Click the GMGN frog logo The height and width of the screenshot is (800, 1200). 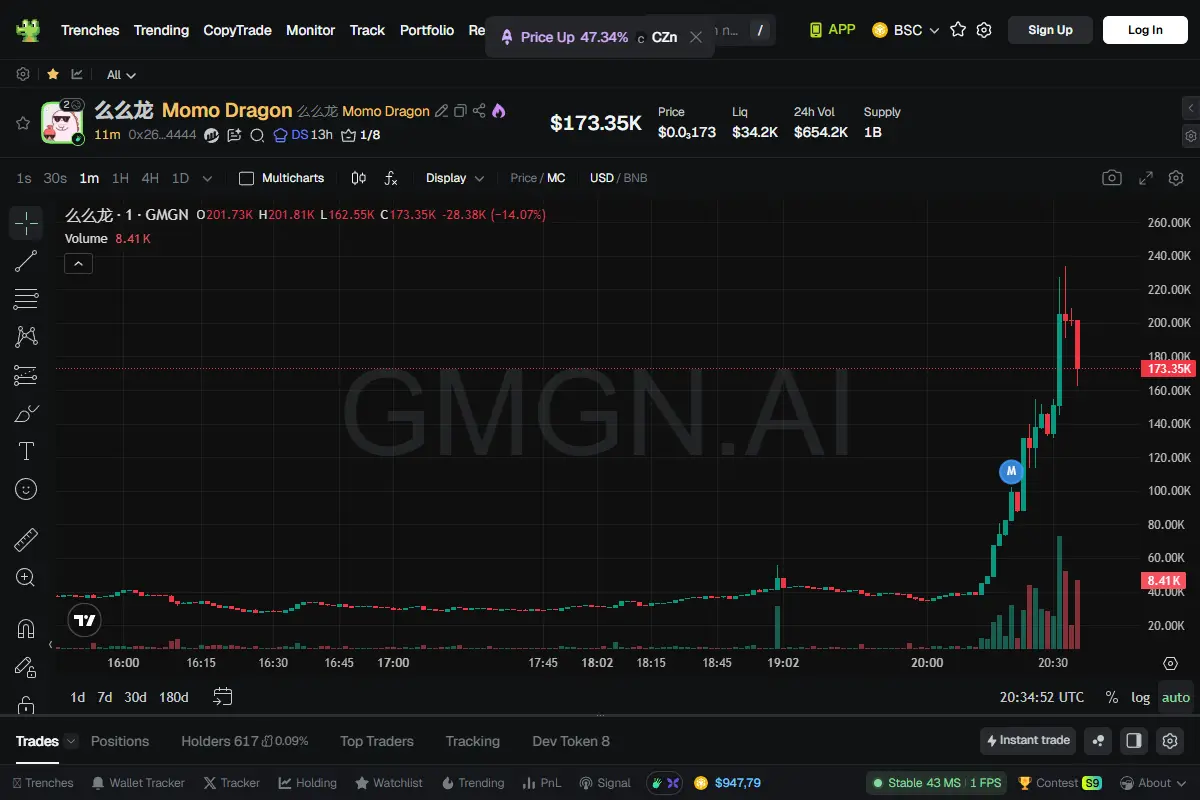point(27,30)
